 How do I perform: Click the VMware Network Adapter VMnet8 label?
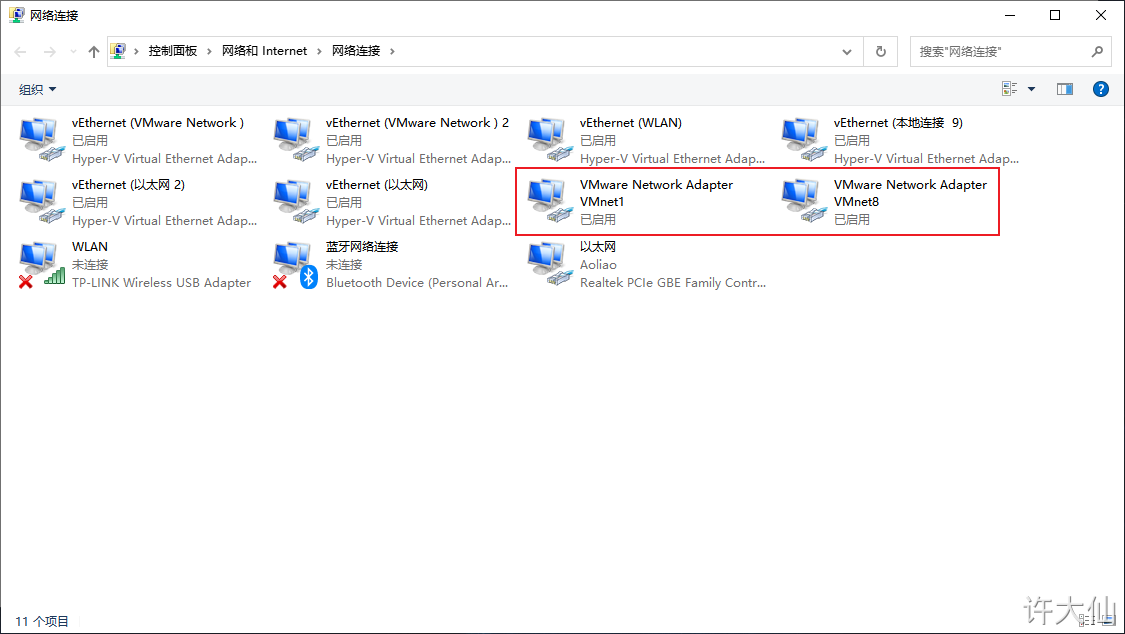(910, 193)
